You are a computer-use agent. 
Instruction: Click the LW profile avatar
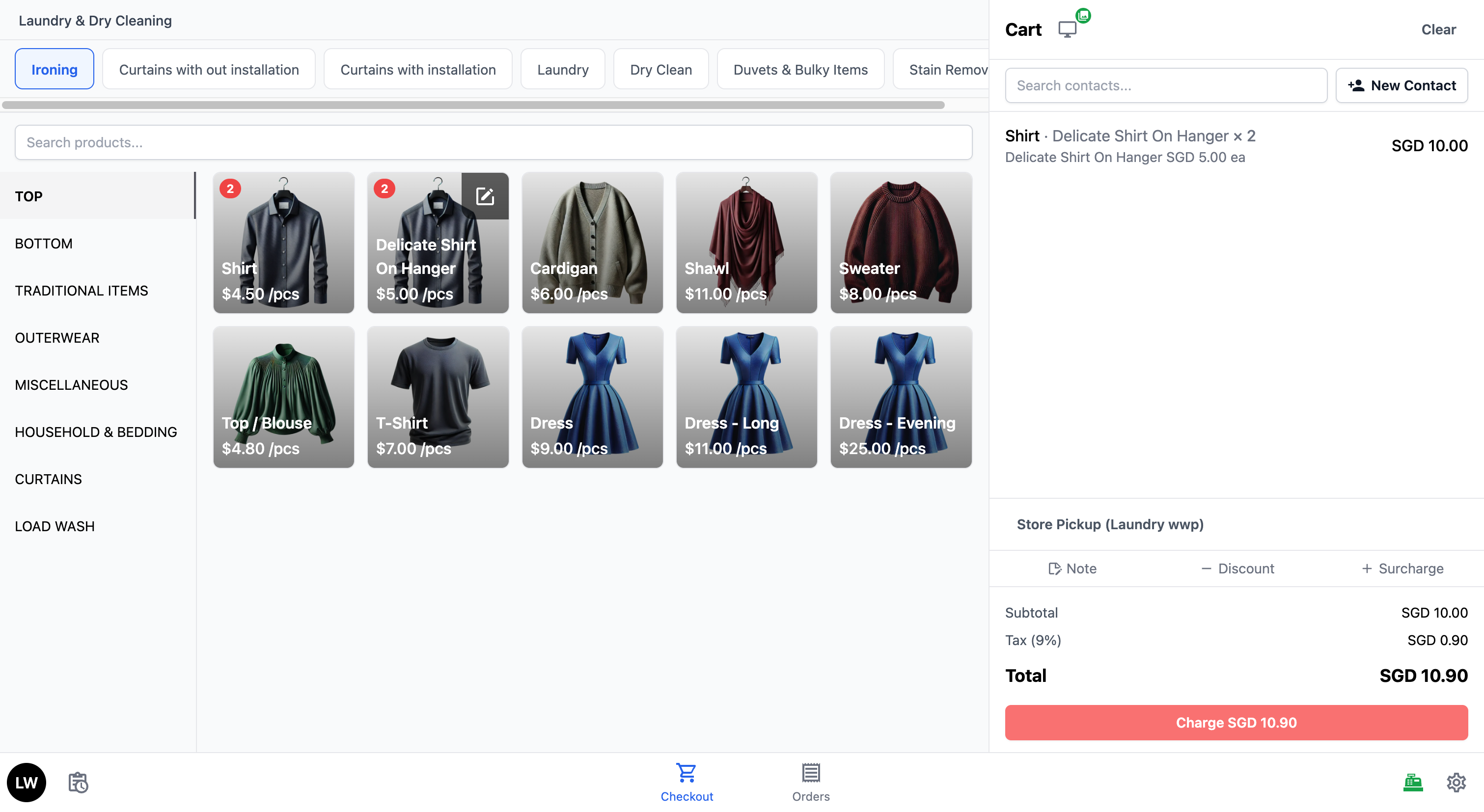pyautogui.click(x=27, y=782)
